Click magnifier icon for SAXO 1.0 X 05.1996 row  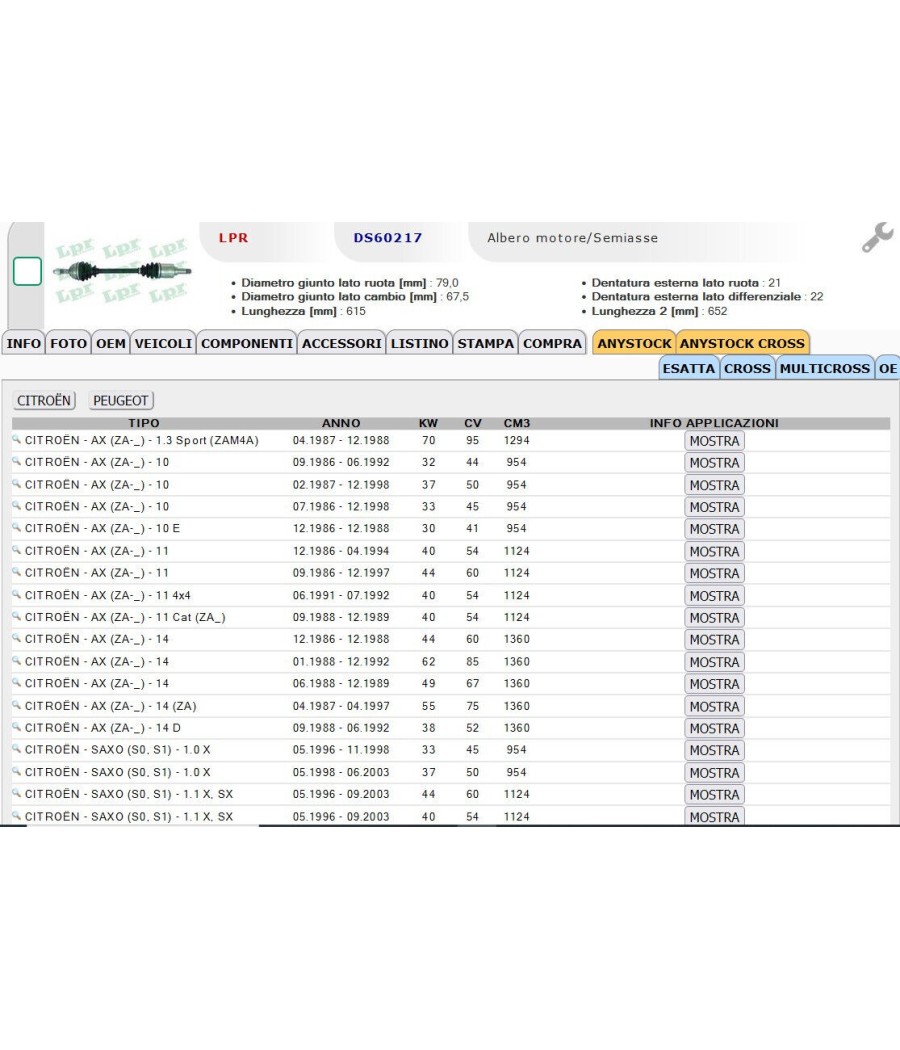pyautogui.click(x=17, y=749)
